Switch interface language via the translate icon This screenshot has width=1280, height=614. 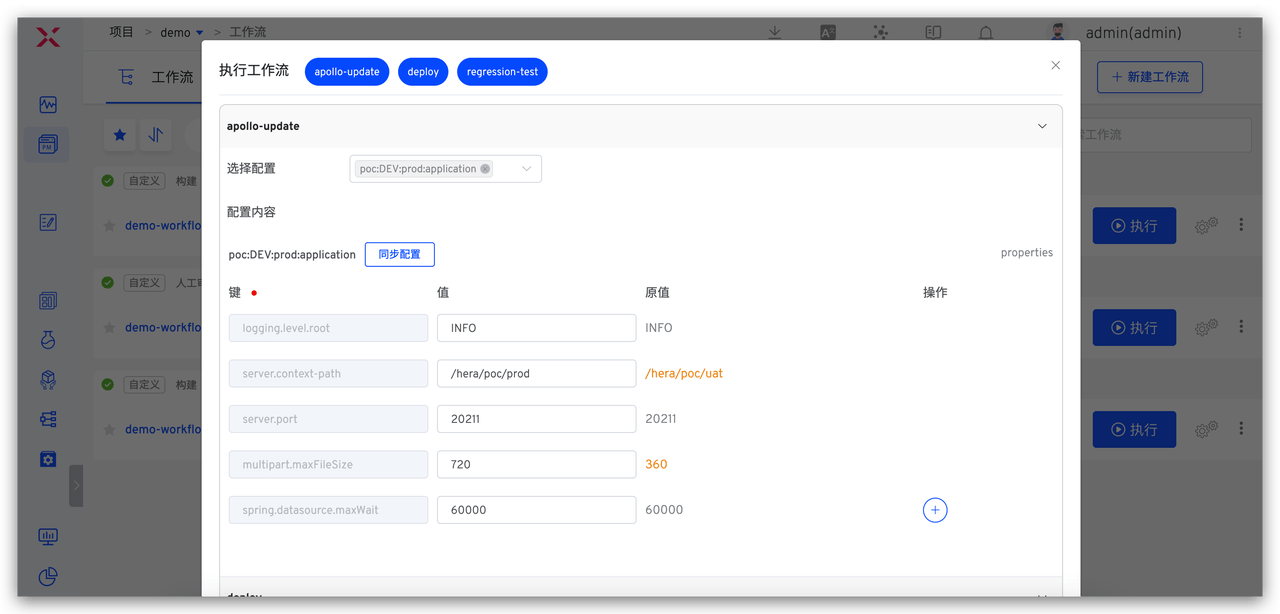[827, 32]
